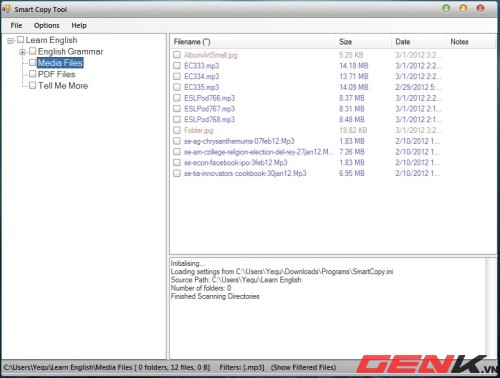Sort list by Date column header
The image size is (500, 378).
tap(419, 42)
